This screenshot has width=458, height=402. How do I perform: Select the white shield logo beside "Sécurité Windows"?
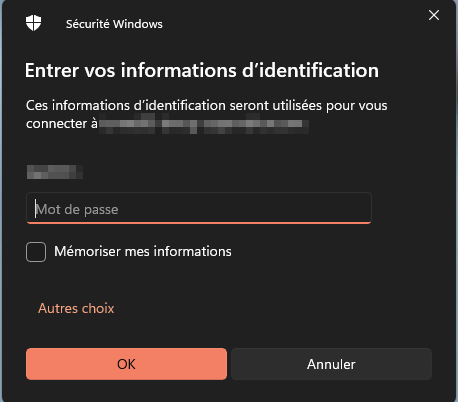33,23
